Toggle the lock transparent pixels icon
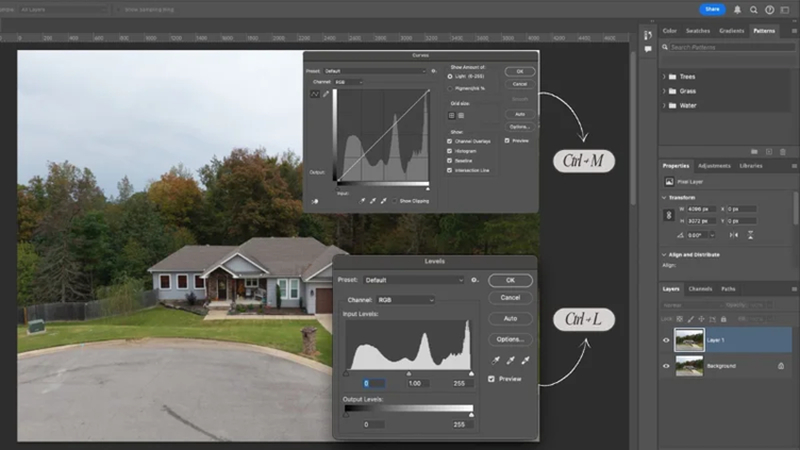This screenshot has height=450, width=800. click(x=680, y=319)
